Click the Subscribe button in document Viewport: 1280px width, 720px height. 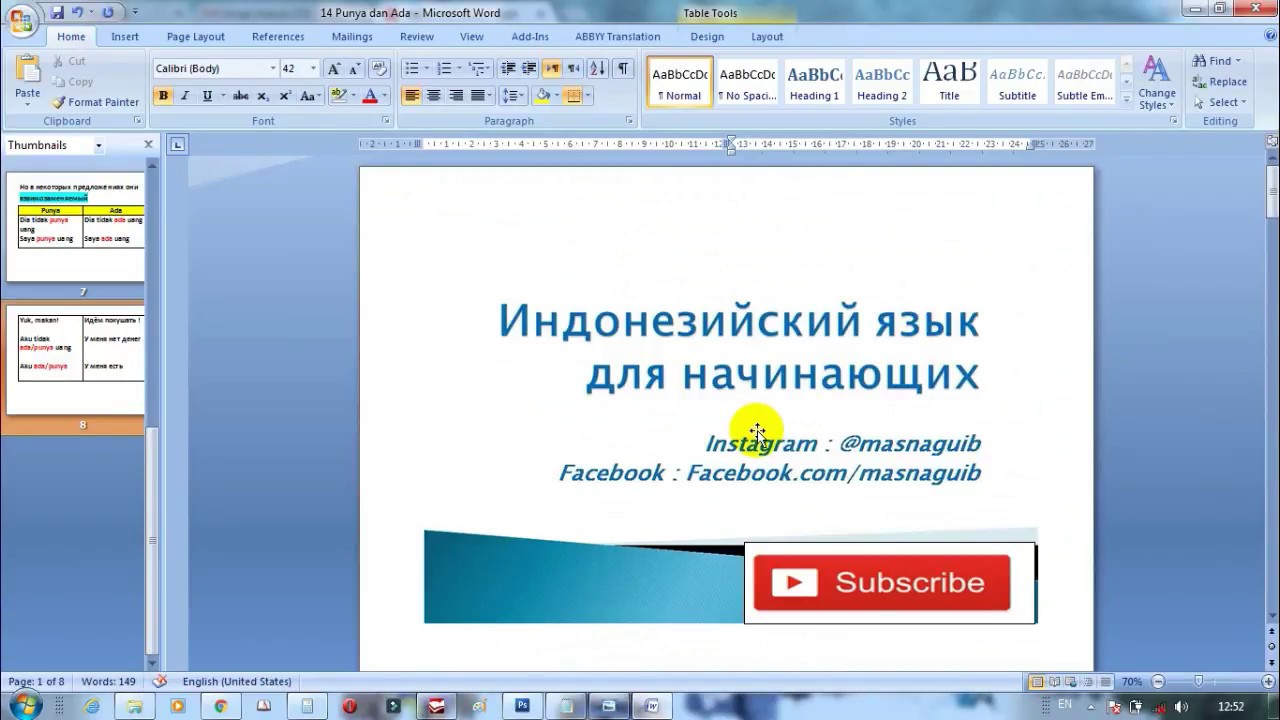click(x=881, y=583)
